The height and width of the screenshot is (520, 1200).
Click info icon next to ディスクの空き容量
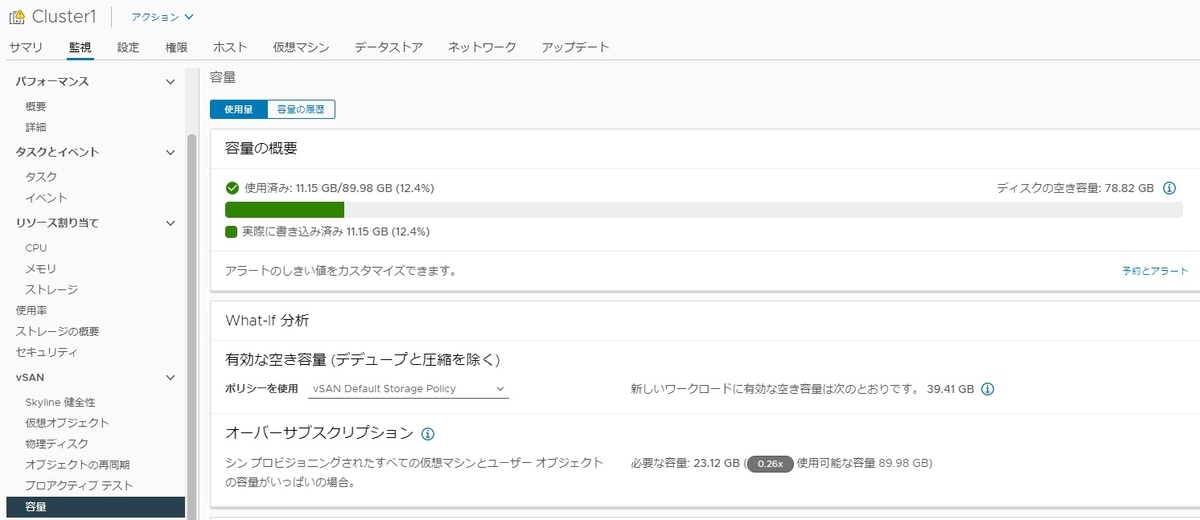tap(1169, 188)
